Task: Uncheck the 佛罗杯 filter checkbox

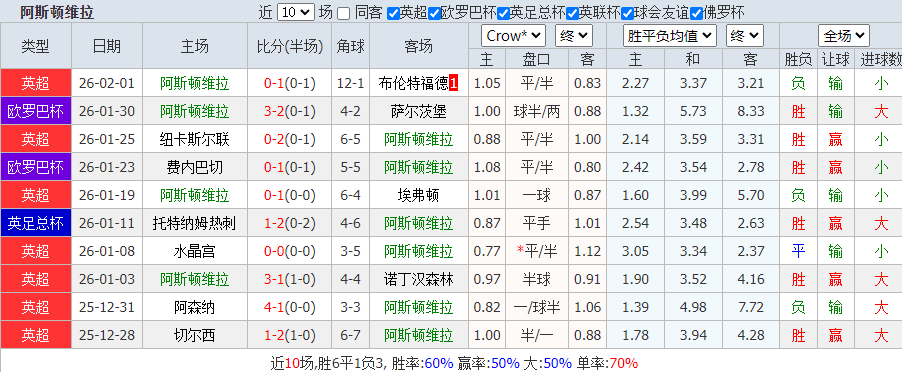Action: tap(696, 13)
